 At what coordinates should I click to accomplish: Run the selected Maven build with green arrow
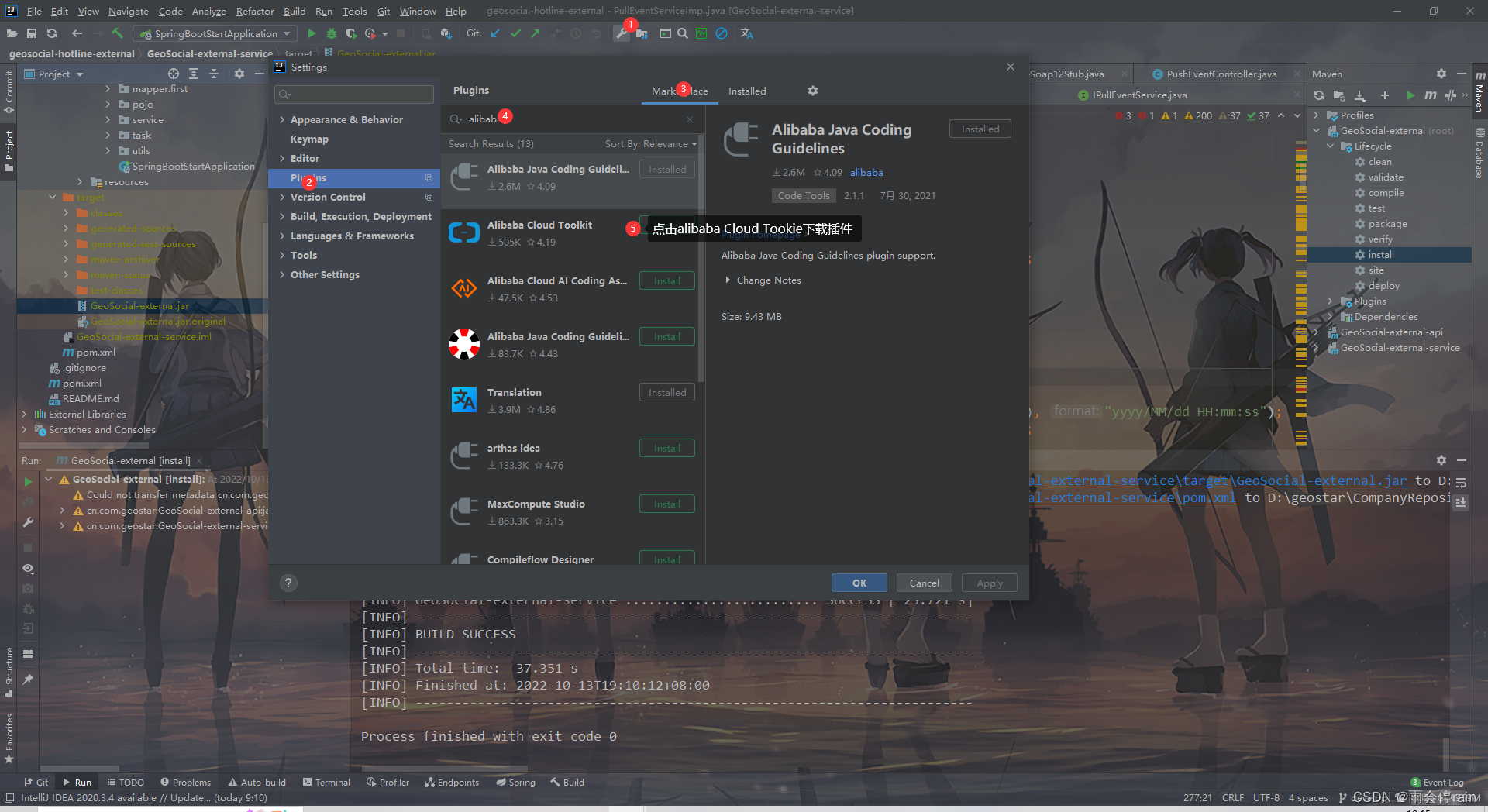(1410, 95)
